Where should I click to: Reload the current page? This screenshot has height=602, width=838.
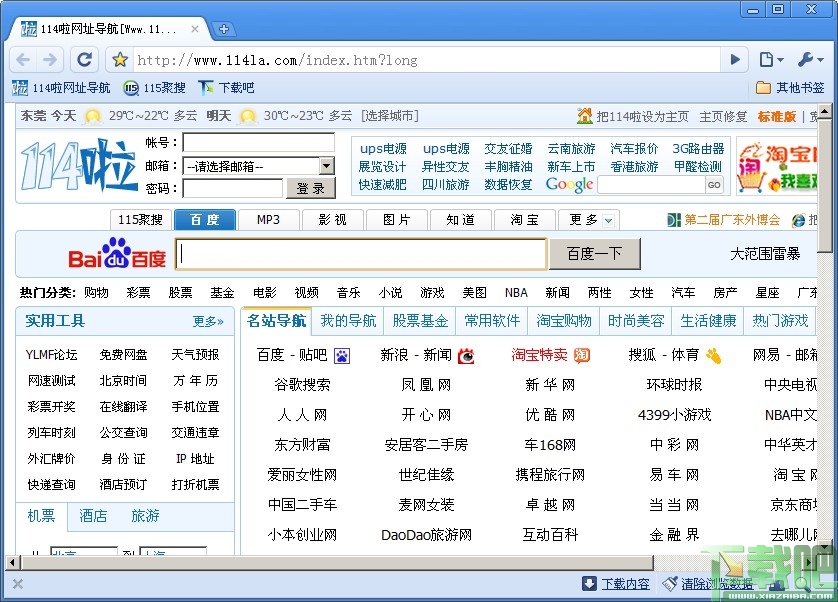(x=84, y=59)
